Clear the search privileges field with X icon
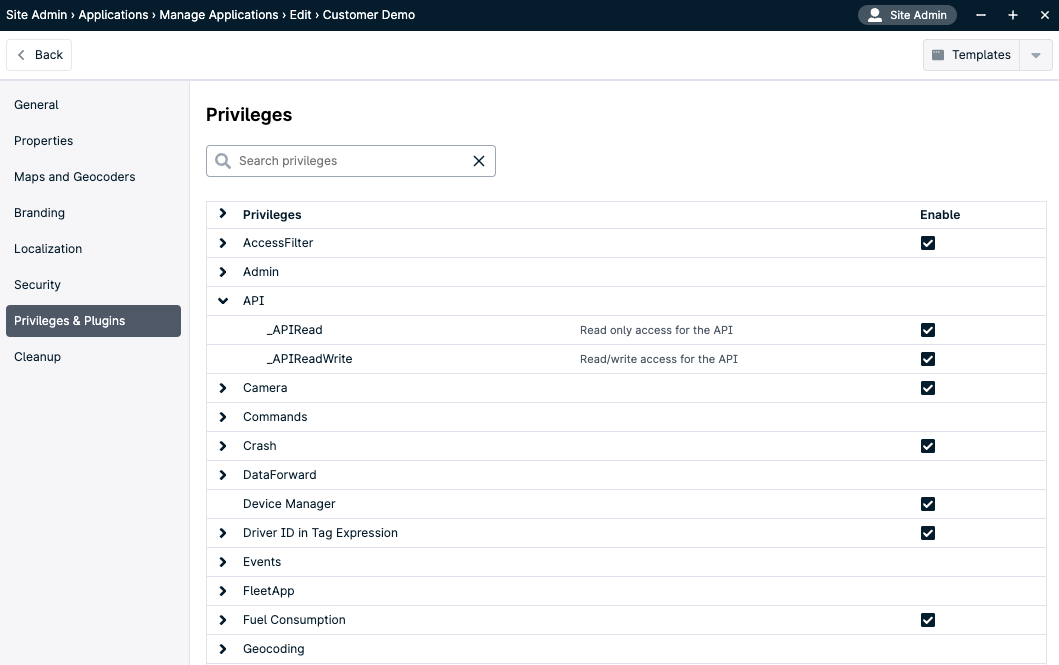Viewport: 1059px width, 665px height. (x=478, y=161)
